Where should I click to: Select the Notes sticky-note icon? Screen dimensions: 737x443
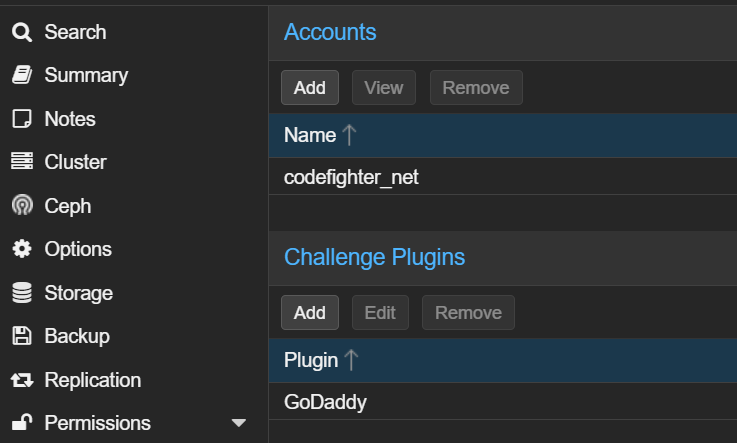click(22, 119)
